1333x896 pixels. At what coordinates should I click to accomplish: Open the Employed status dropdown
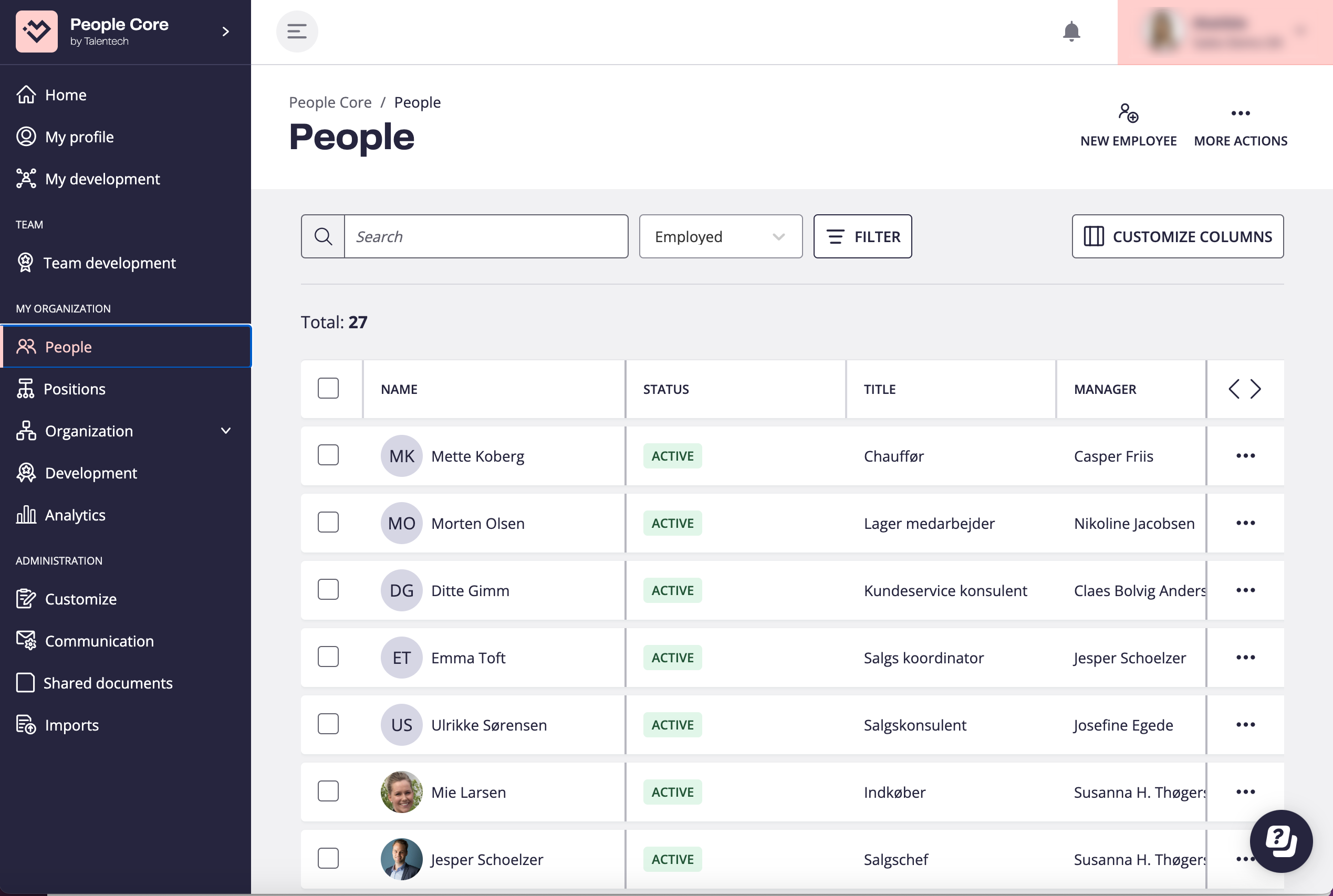pos(720,236)
